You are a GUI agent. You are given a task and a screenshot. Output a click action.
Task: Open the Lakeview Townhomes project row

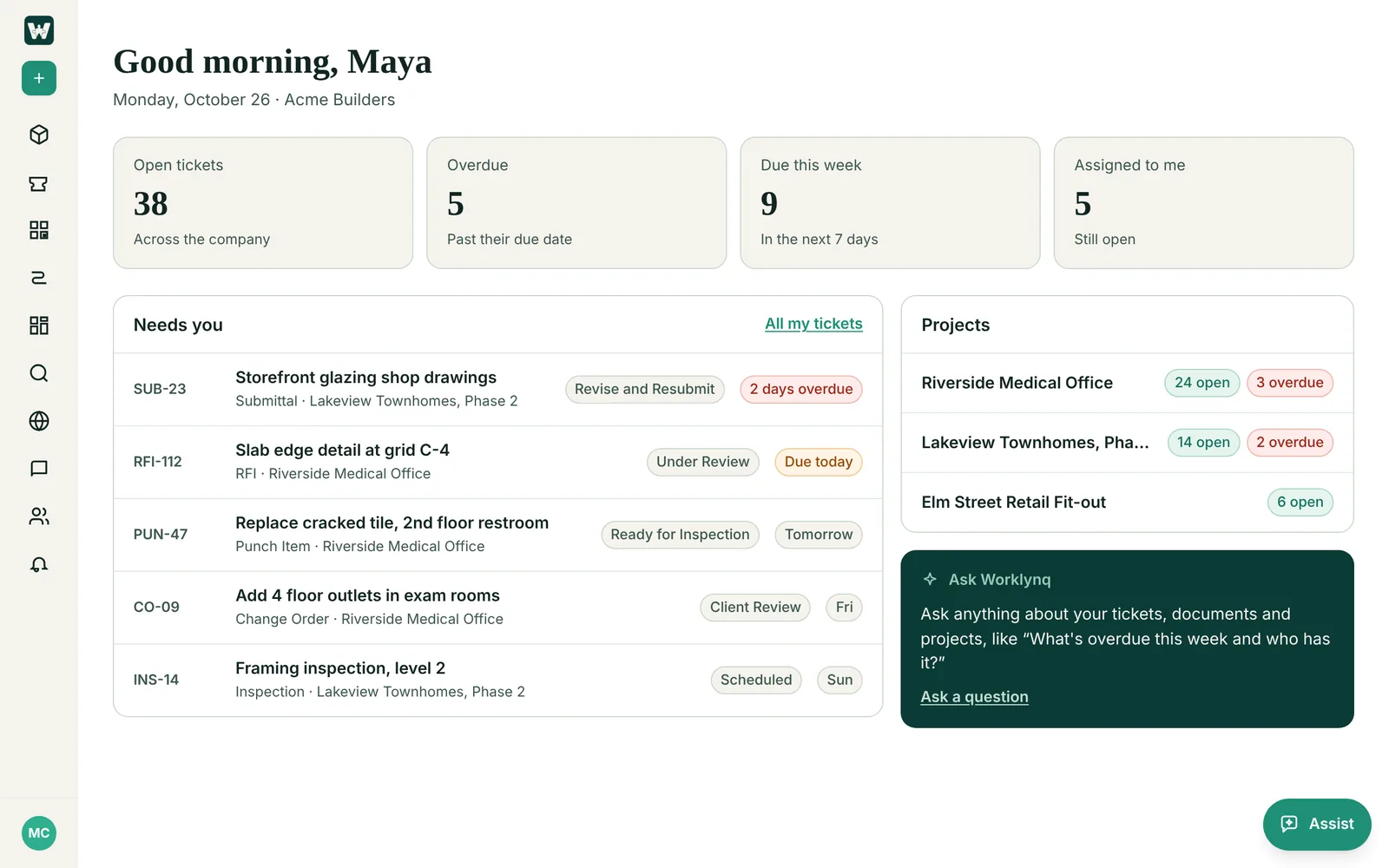(x=1127, y=443)
